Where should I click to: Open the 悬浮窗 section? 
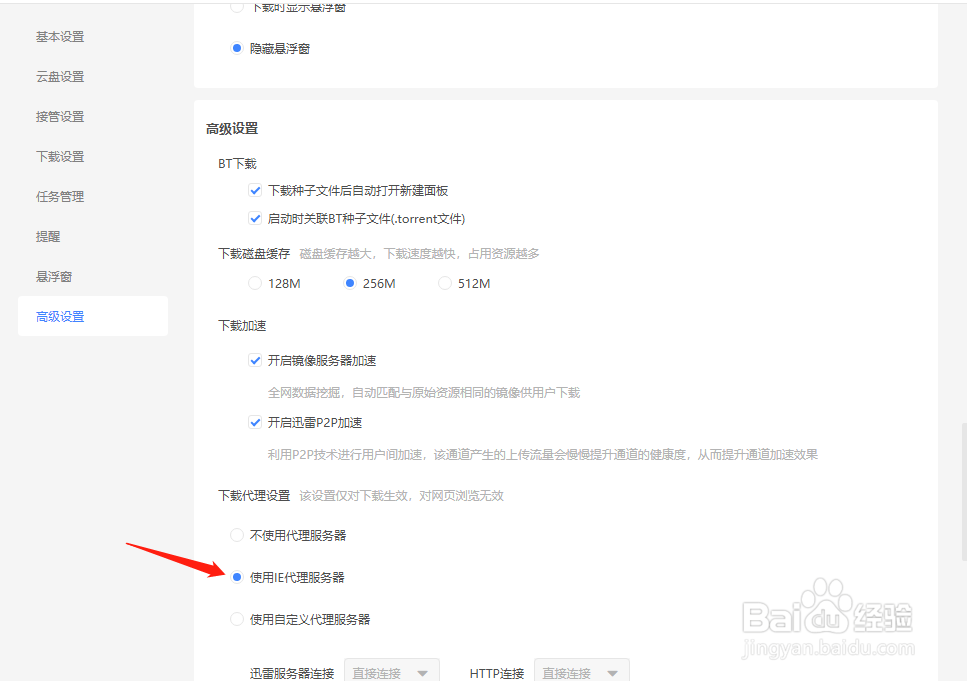coord(54,276)
